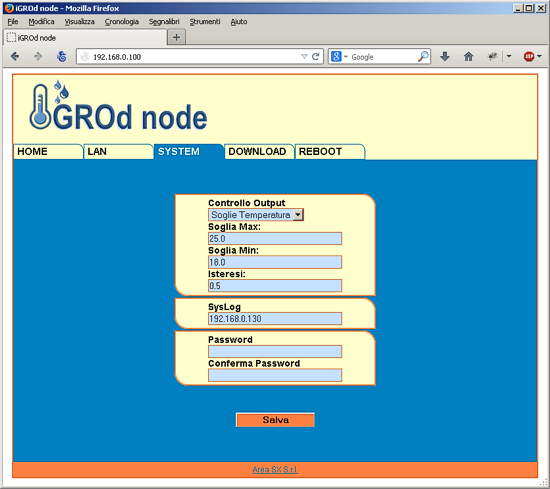The width and height of the screenshot is (550, 489).
Task: Open a new tab with plus button
Action: point(176,37)
